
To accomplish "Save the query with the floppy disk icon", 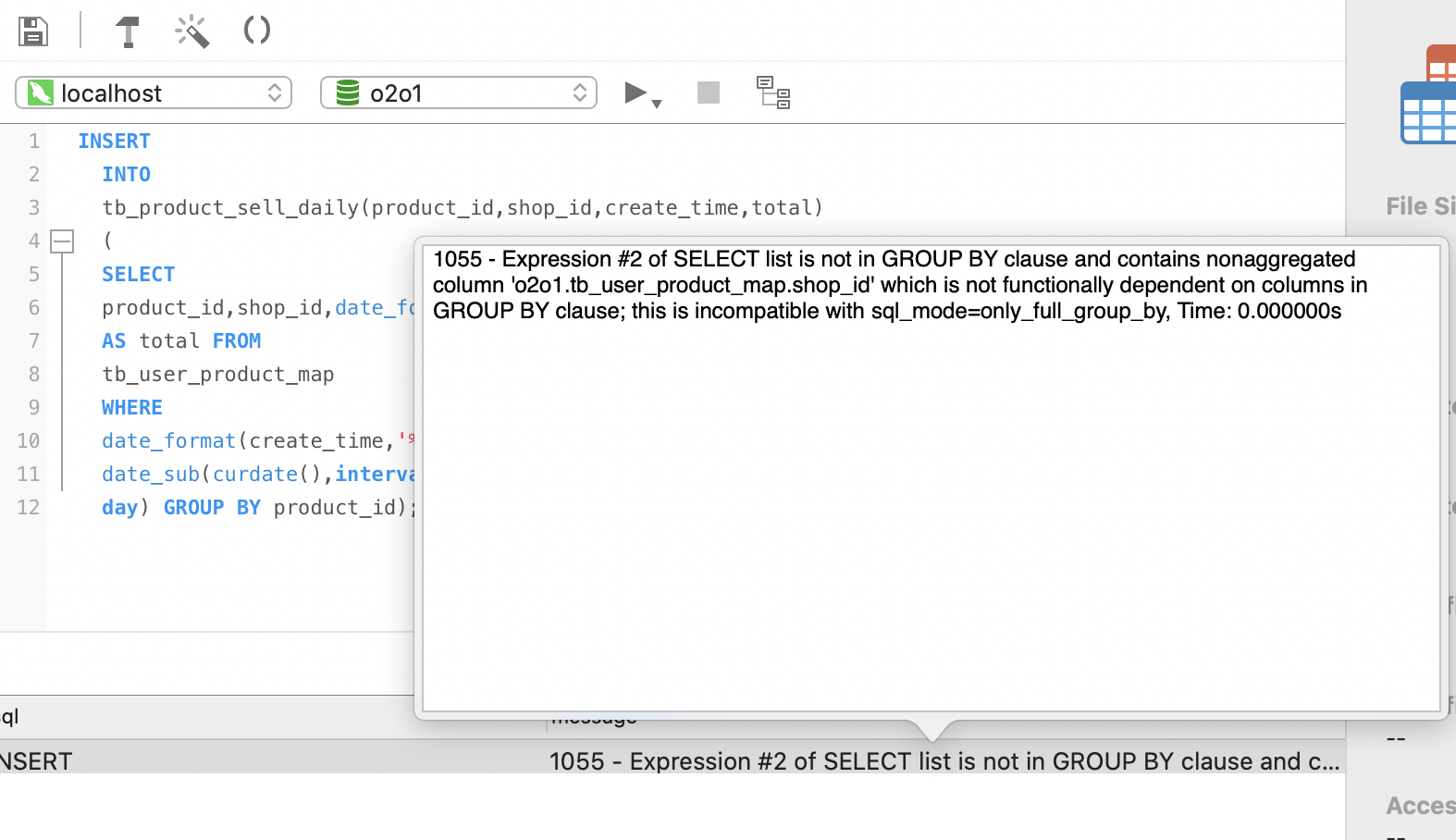I will coord(32,31).
